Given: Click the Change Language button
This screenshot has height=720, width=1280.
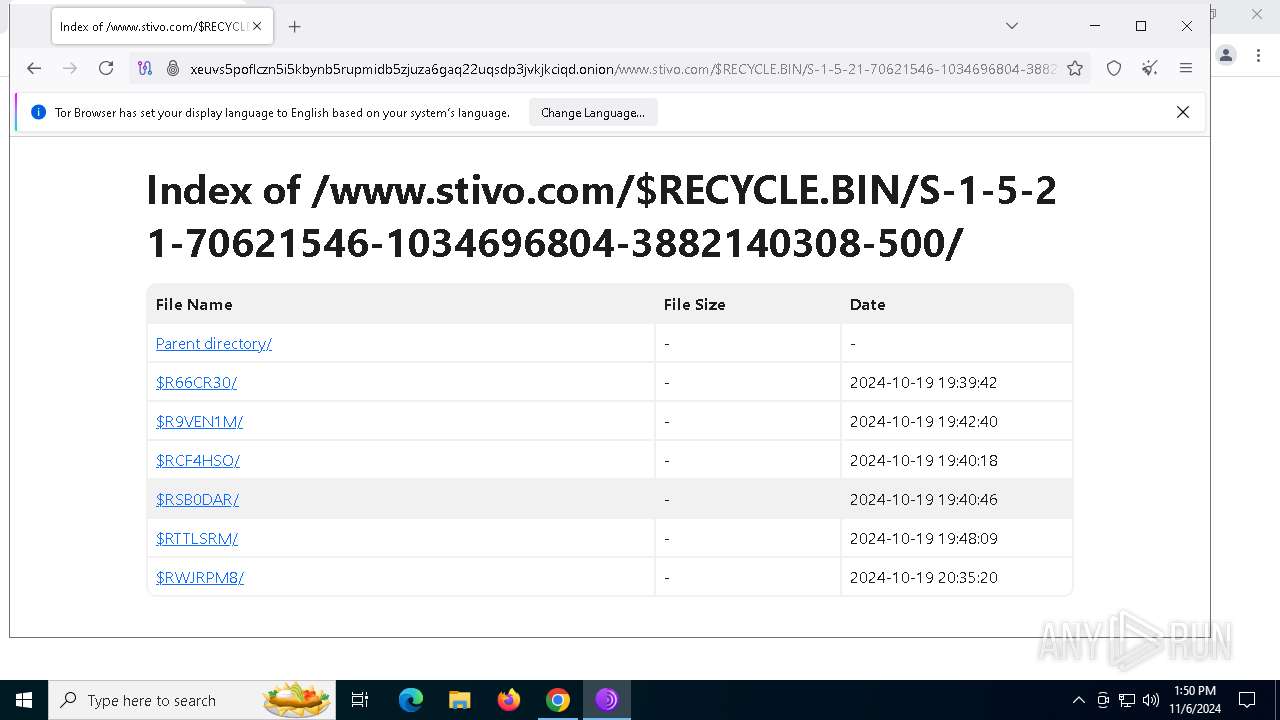Looking at the screenshot, I should [x=593, y=113].
